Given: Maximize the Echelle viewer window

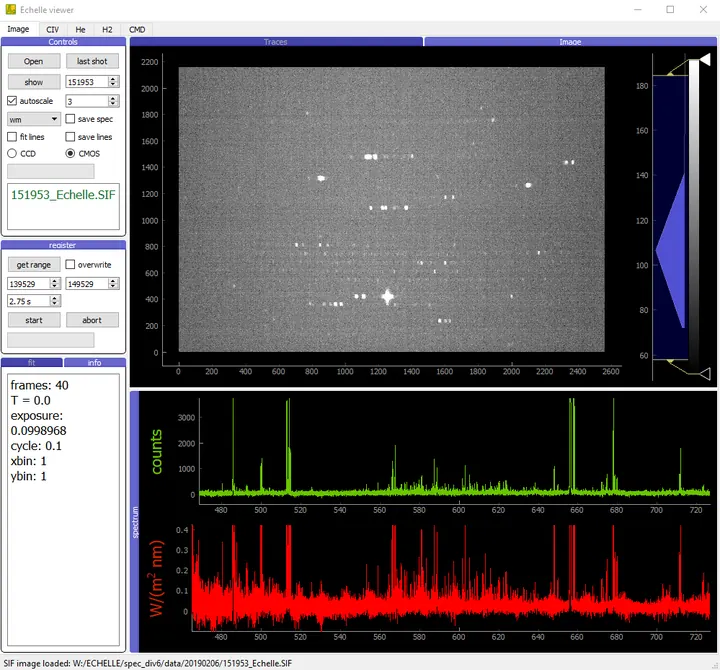Looking at the screenshot, I should click(670, 10).
